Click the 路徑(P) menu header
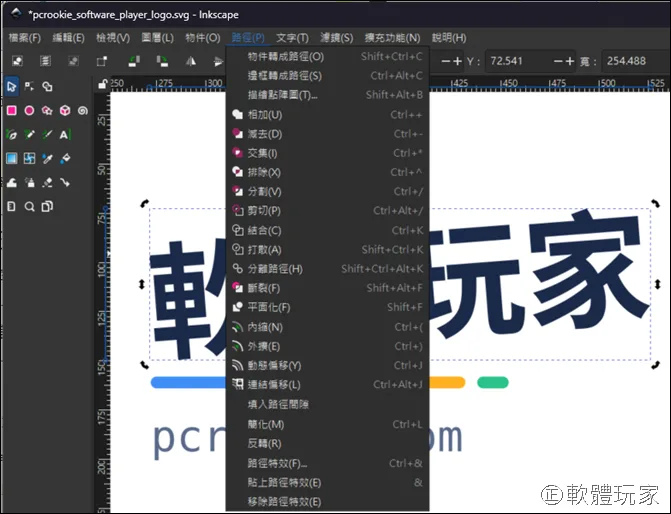The height and width of the screenshot is (514, 671). point(248,38)
